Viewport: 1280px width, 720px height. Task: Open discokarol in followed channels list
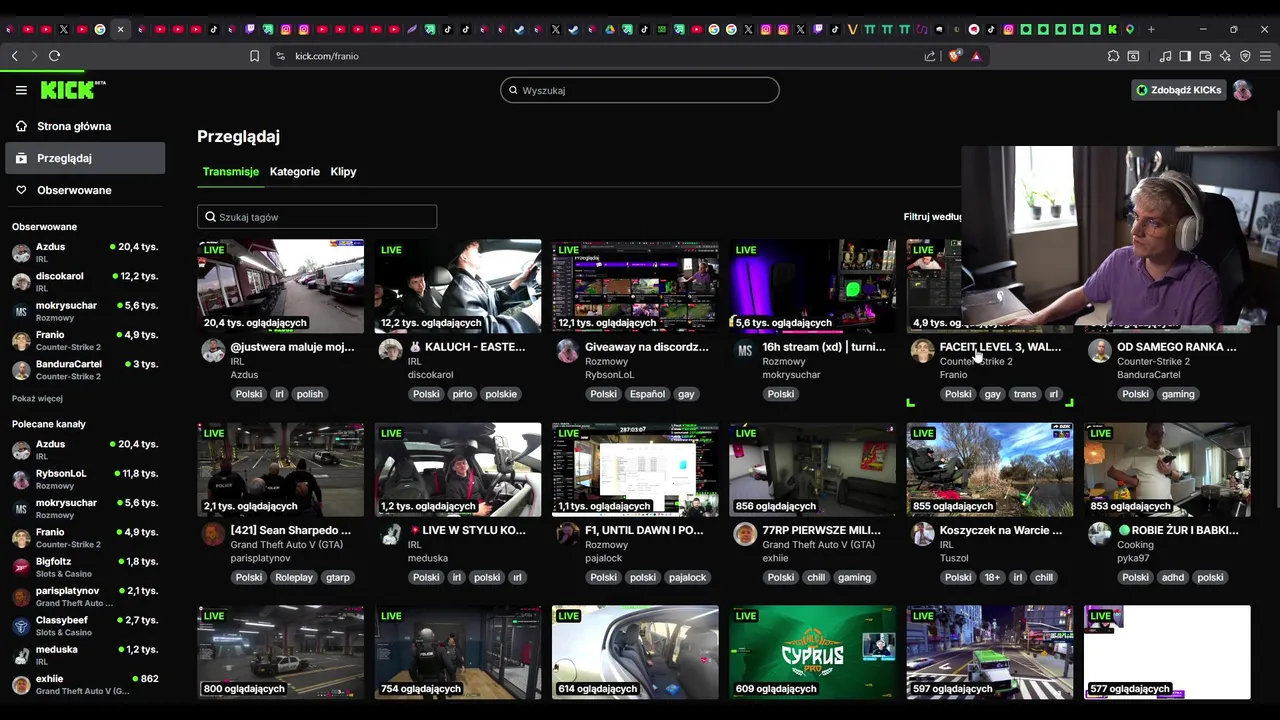click(x=85, y=281)
